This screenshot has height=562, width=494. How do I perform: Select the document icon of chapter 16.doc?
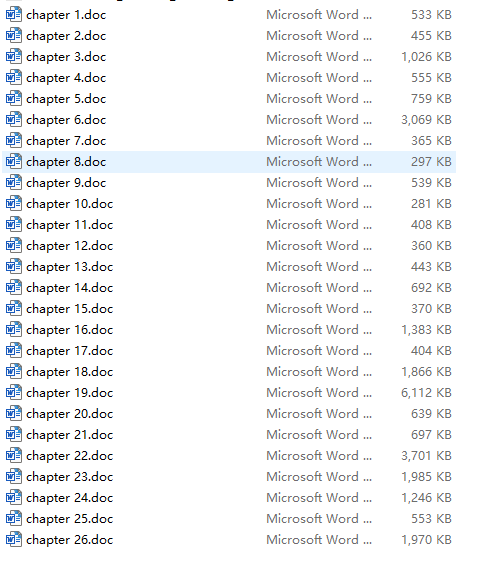(14, 330)
